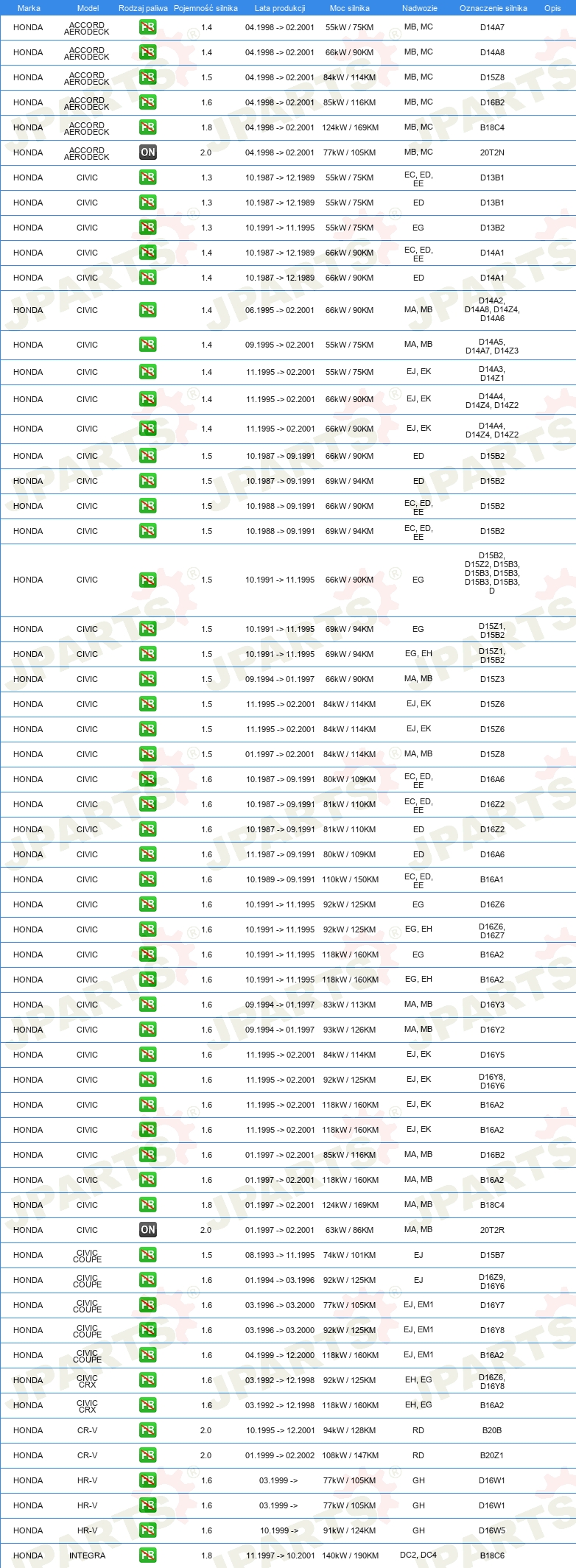Screen dimensions: 576x1568
Task: Click the 'Moc silnika' column header
Action: coord(350,8)
